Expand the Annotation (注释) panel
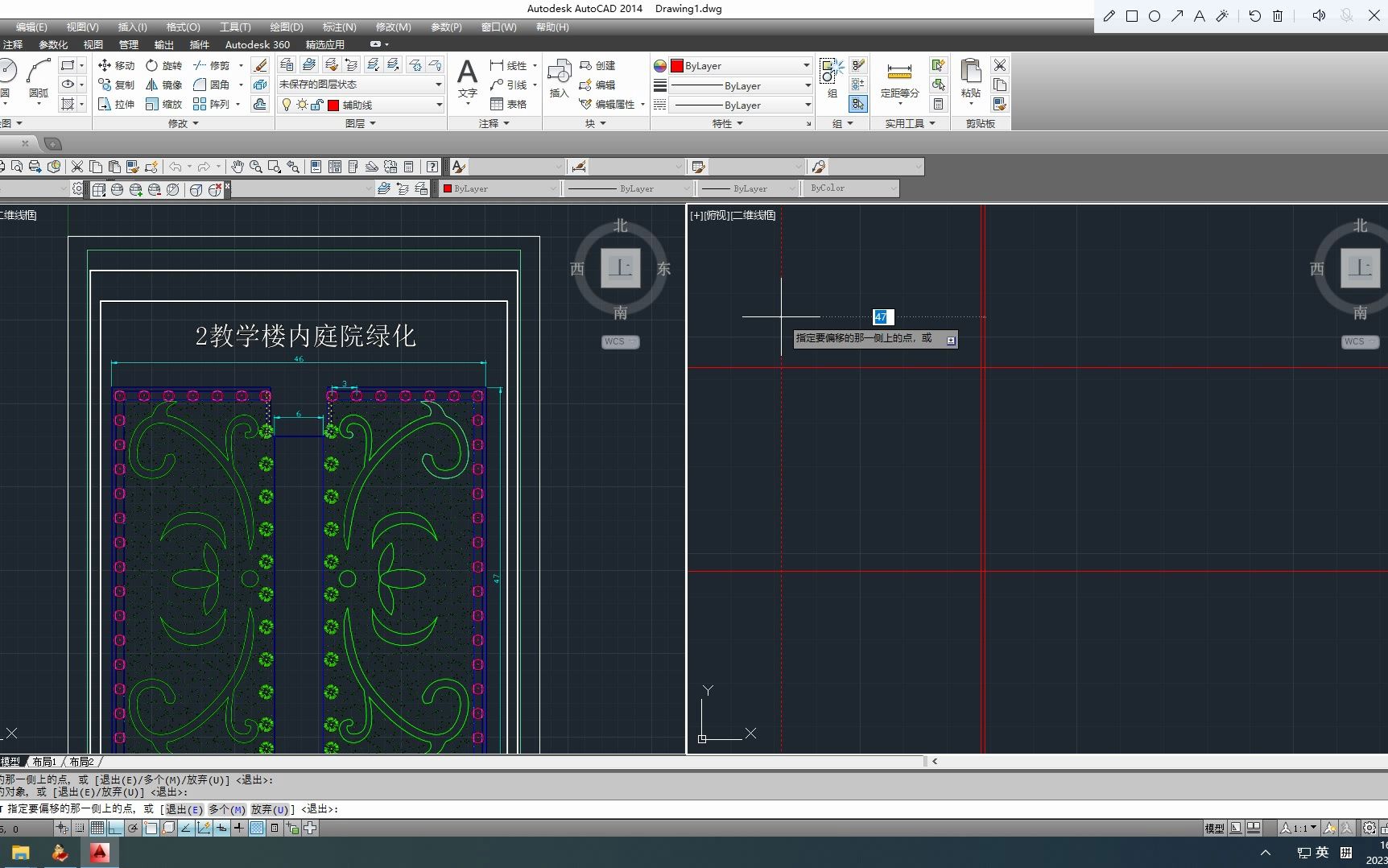Image resolution: width=1388 pixels, height=868 pixels. tap(494, 123)
